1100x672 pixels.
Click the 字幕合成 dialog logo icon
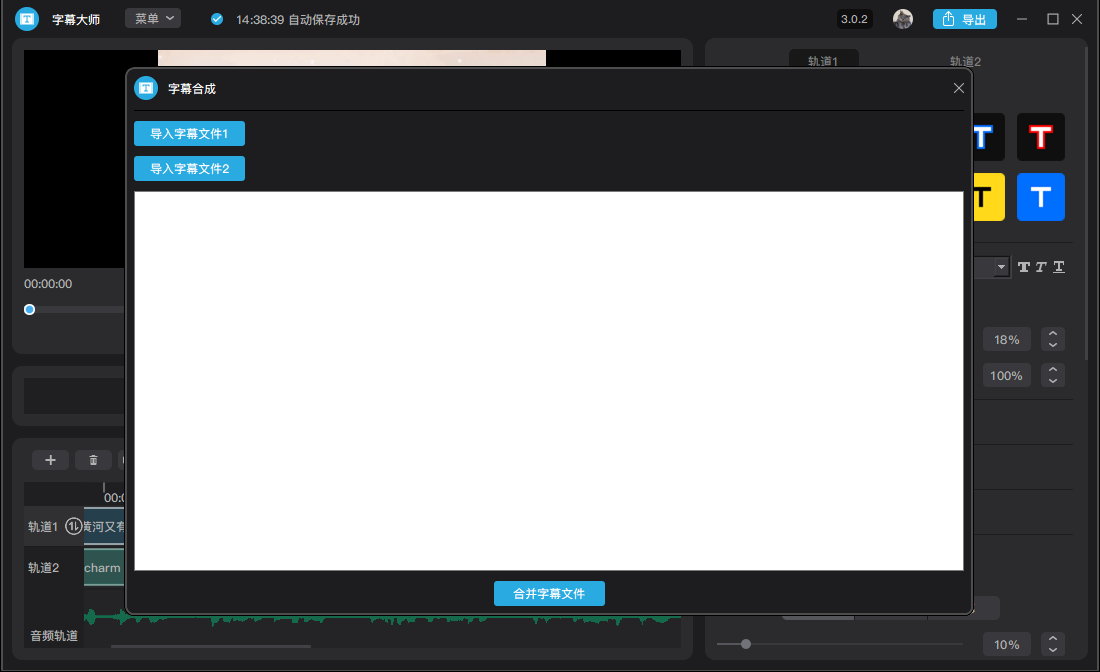146,88
